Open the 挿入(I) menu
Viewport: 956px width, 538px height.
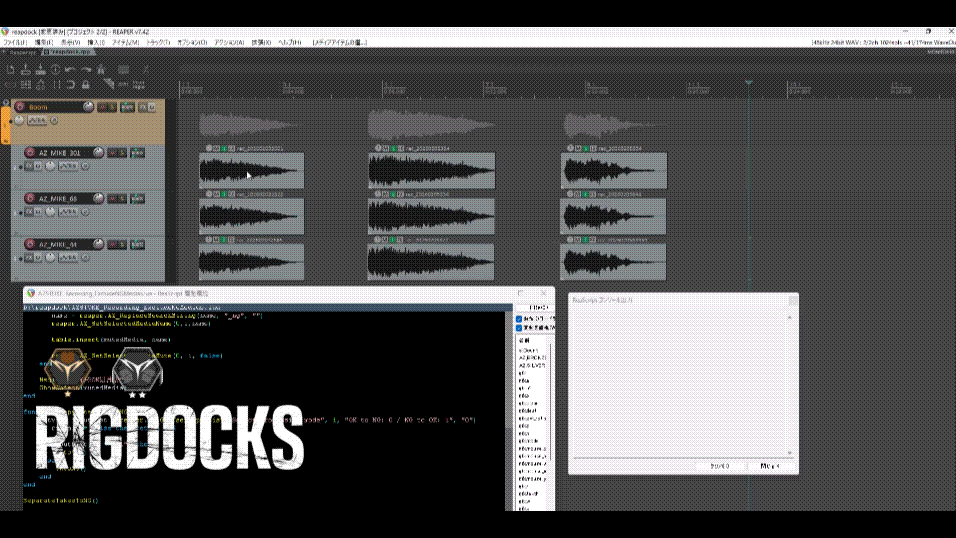coord(96,43)
